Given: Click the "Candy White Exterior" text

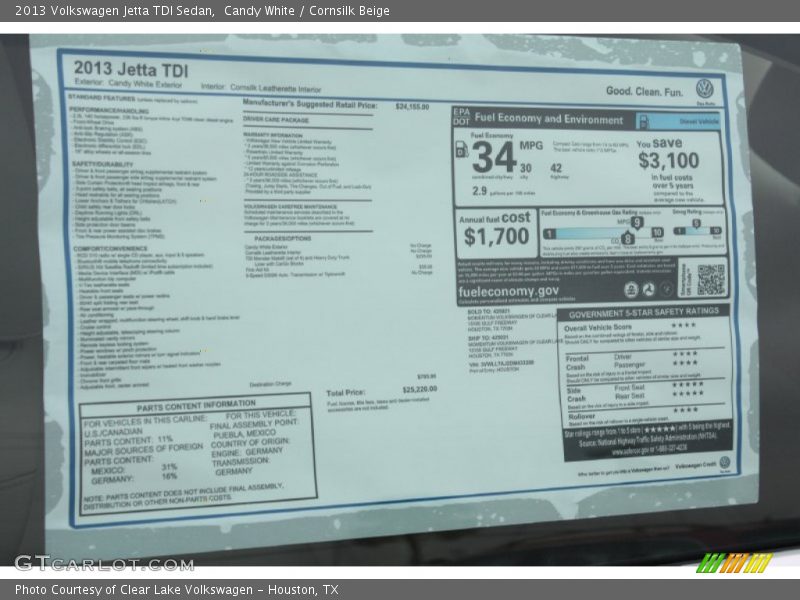Looking at the screenshot, I should tap(145, 84).
